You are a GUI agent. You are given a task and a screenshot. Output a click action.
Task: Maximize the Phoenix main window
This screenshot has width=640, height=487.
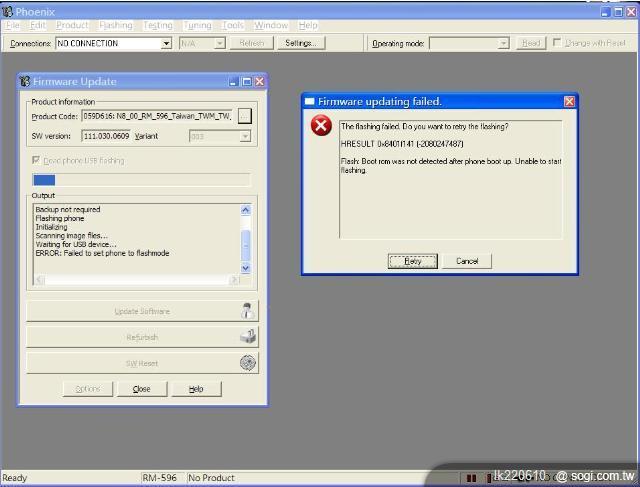click(619, 12)
